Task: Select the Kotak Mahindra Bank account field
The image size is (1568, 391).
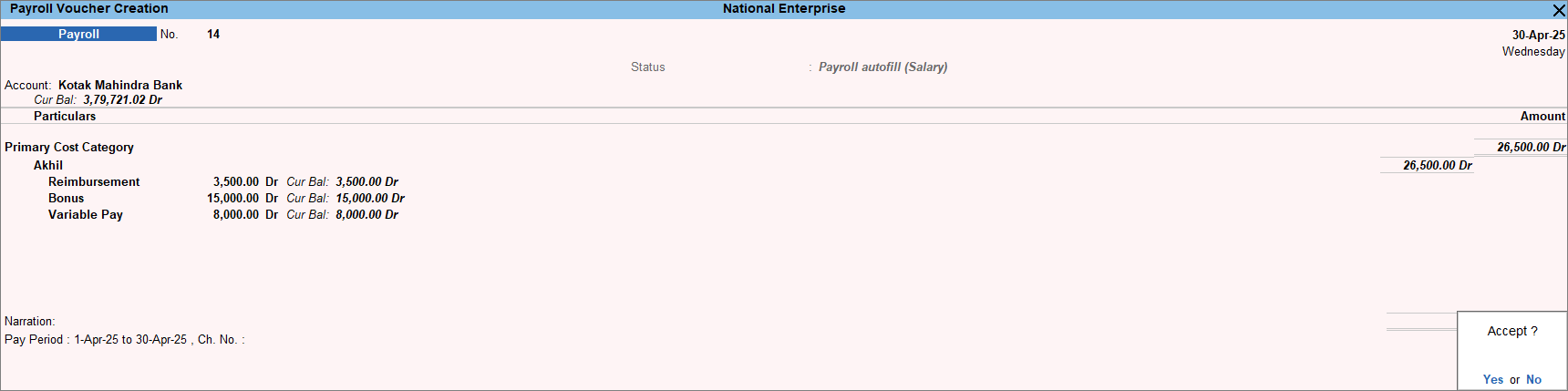Action: 119,85
